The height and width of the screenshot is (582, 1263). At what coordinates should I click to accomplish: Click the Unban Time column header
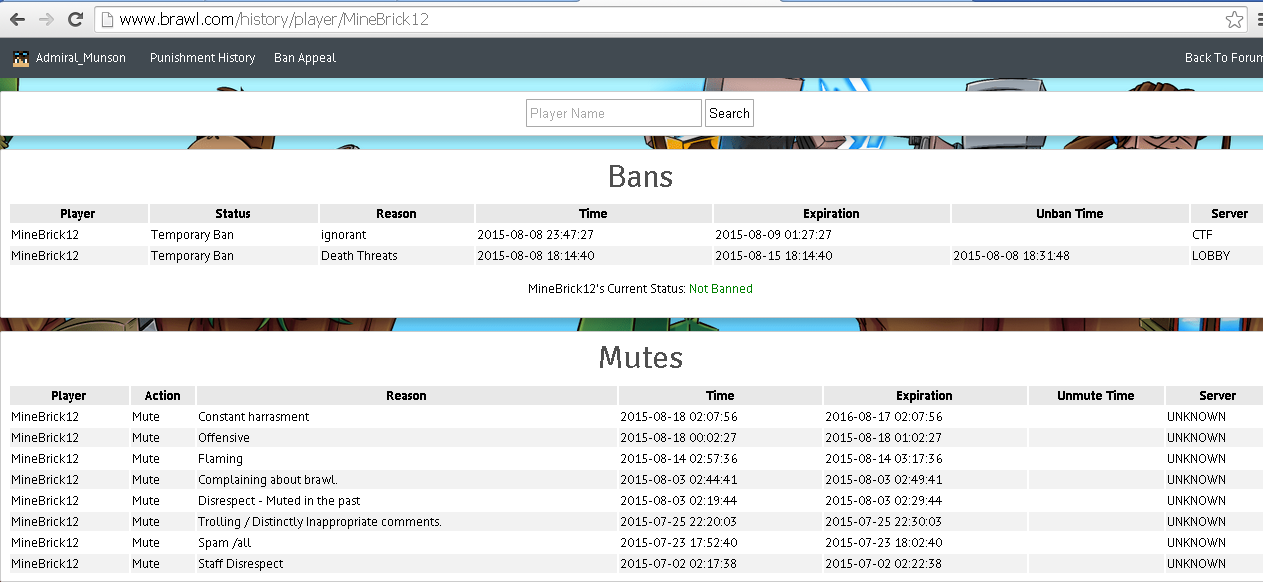tap(1069, 213)
